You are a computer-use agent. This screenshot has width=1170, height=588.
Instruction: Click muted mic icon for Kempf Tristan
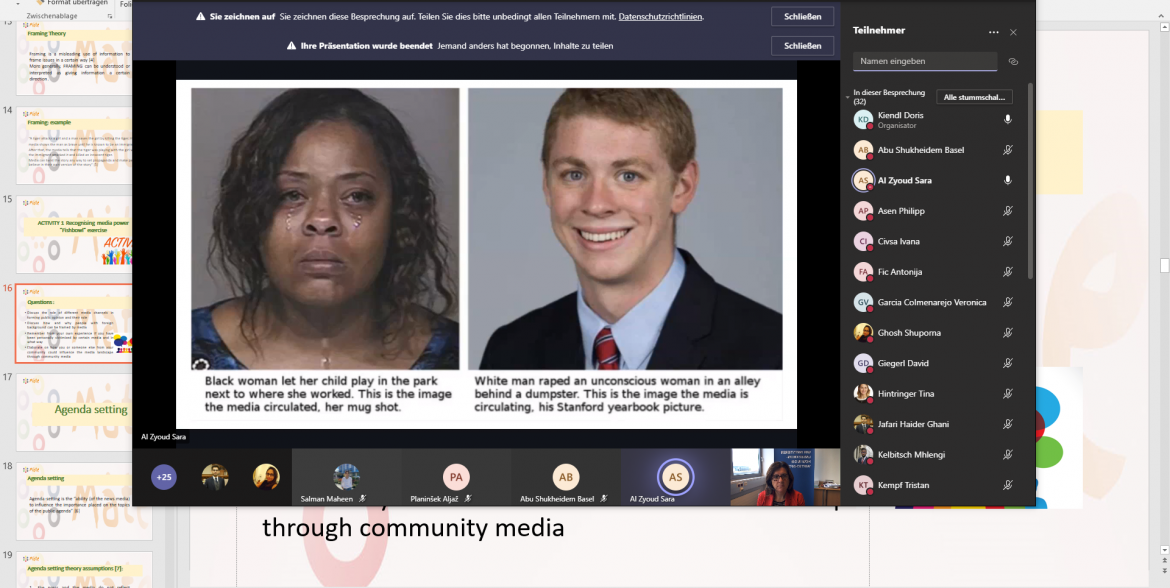pos(1008,485)
